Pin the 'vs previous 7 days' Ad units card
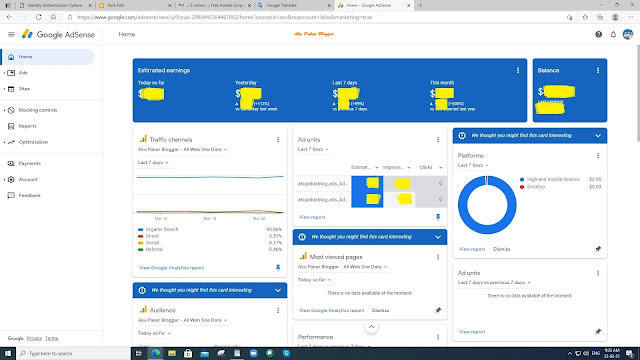Screen dimensions: 640x360 point(598,331)
